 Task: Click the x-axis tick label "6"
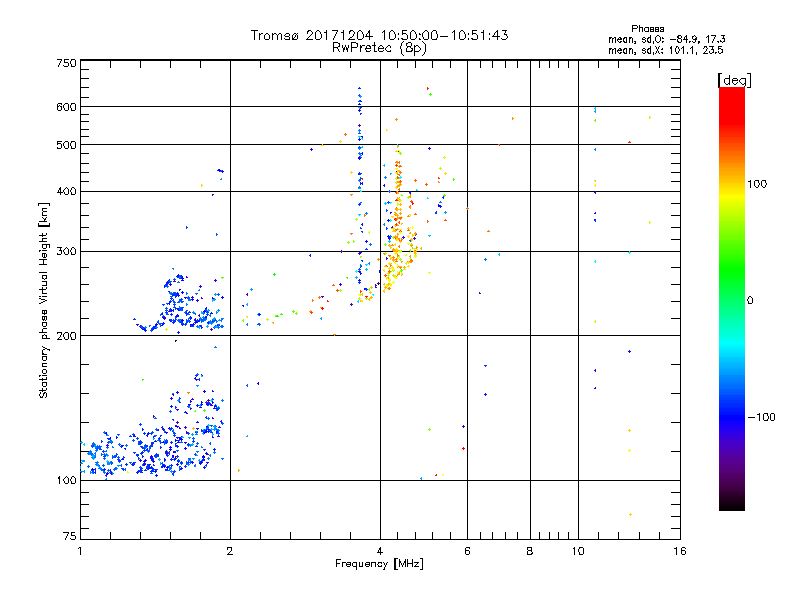click(467, 551)
